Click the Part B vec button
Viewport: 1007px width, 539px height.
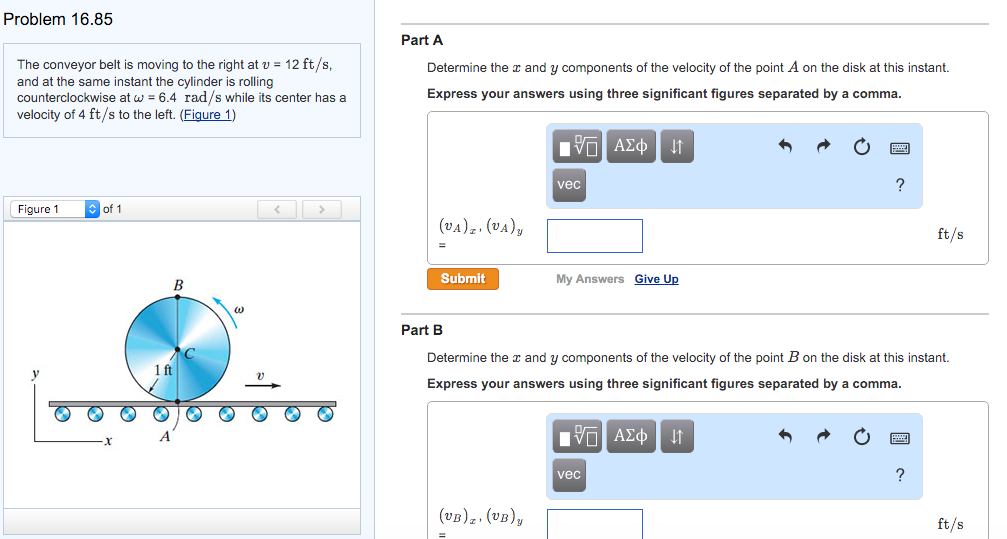coord(569,475)
